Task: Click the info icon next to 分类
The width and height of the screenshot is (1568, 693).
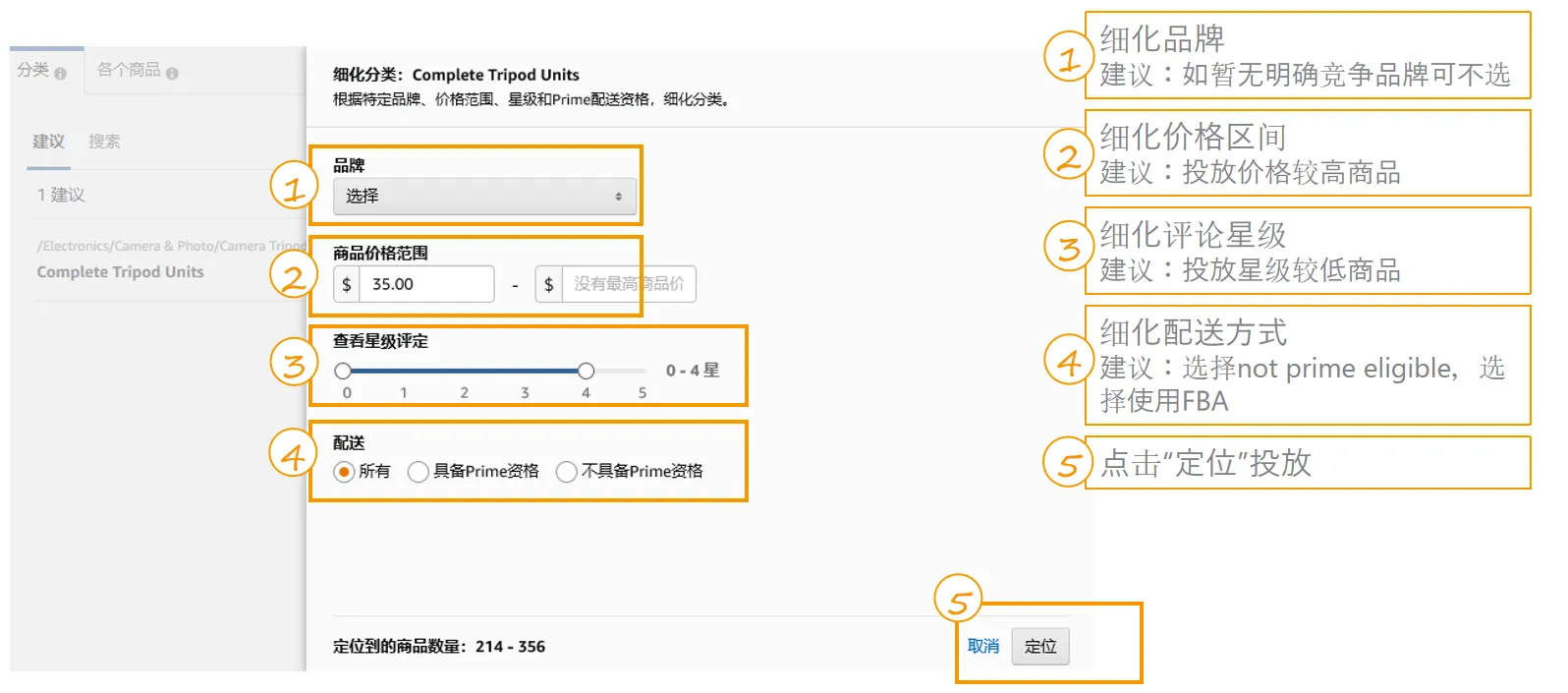Action: (61, 74)
